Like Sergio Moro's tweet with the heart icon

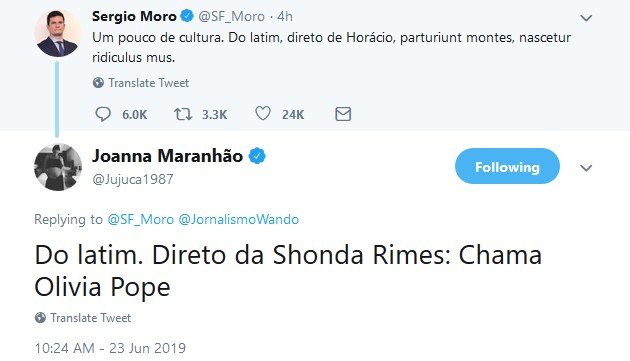[263, 114]
